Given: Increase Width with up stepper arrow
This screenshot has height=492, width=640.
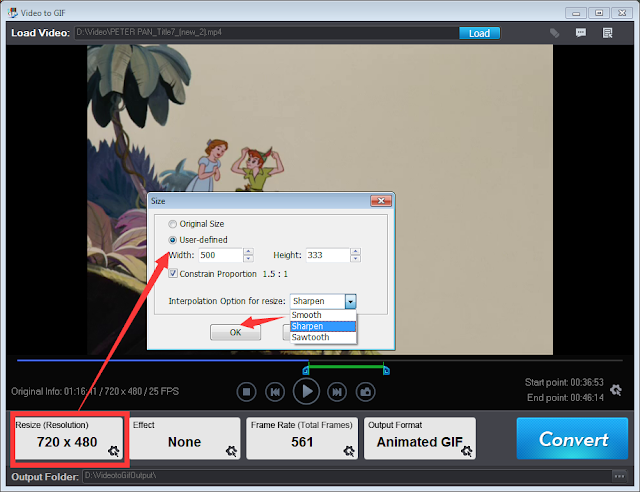Looking at the screenshot, I should [248, 252].
